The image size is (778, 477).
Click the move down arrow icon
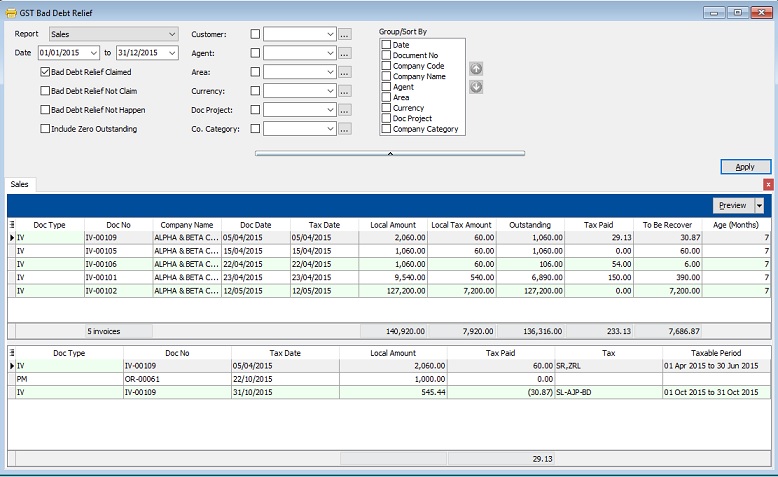(476, 87)
